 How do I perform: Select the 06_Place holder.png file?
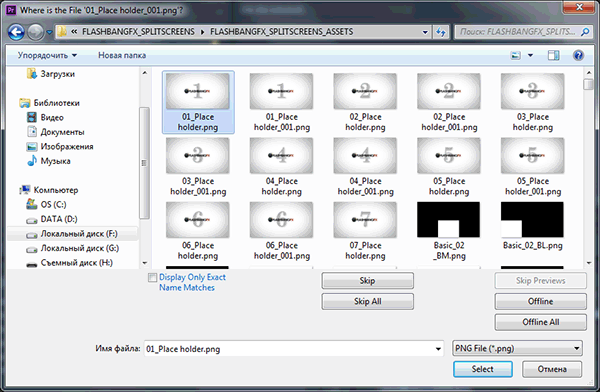198,231
